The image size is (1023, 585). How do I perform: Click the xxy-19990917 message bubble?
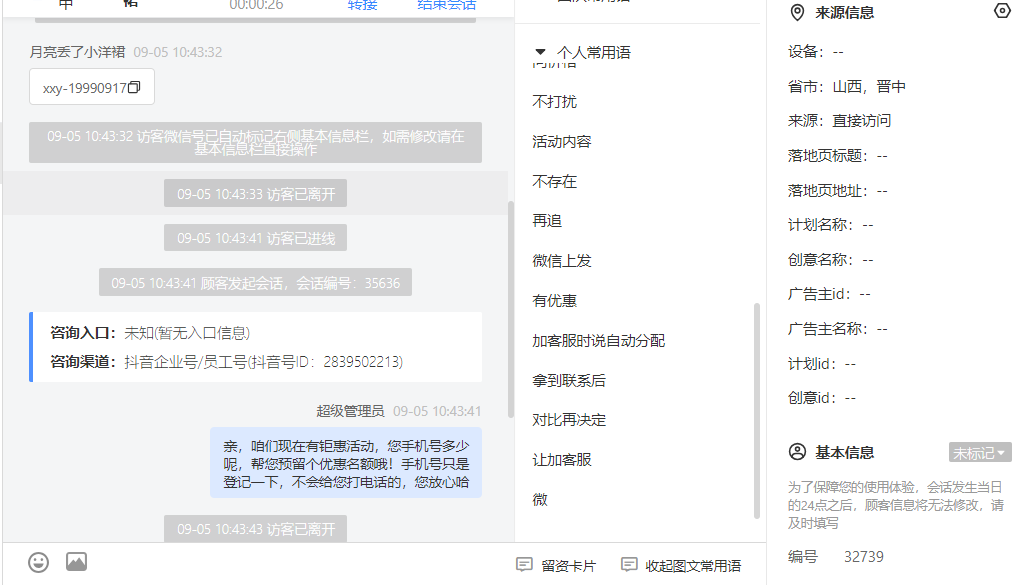click(92, 87)
